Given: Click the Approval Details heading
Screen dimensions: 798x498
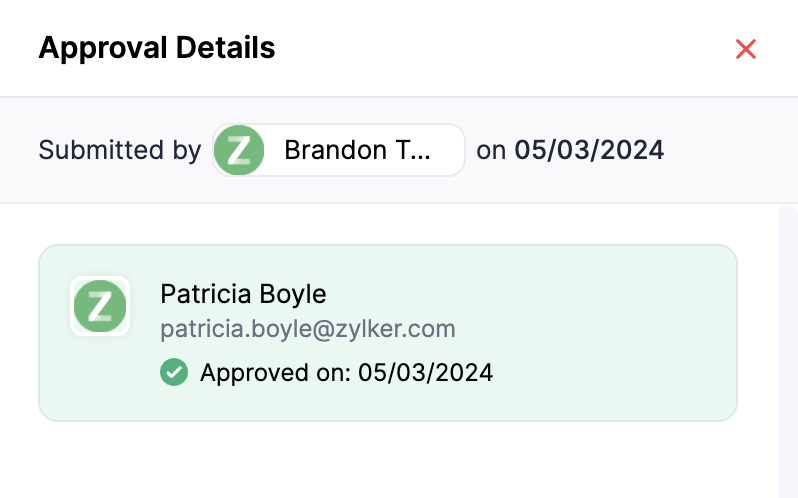Looking at the screenshot, I should [157, 47].
